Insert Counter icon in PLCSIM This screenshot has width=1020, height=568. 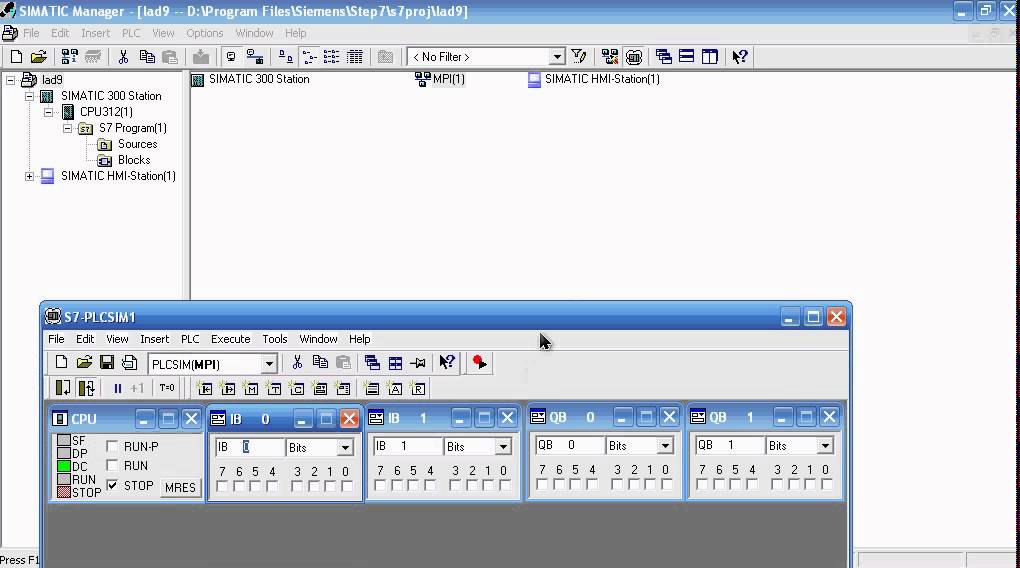297,388
